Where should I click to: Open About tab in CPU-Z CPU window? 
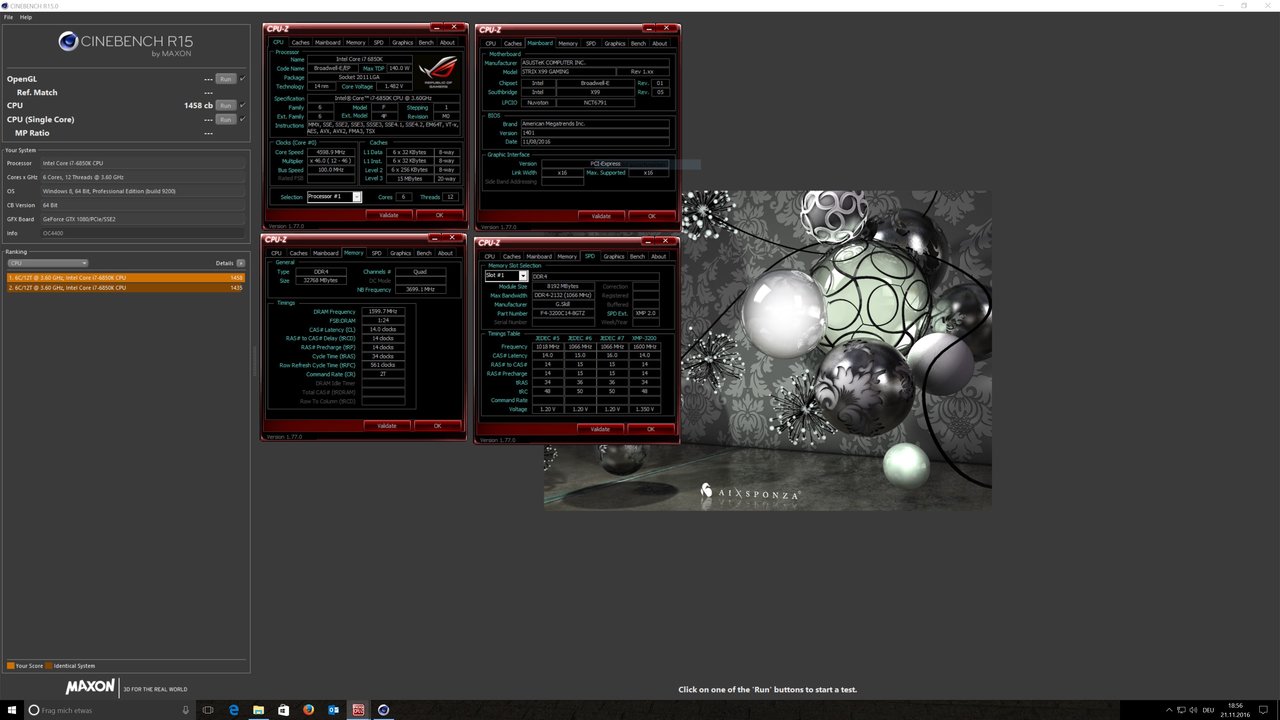coord(447,43)
